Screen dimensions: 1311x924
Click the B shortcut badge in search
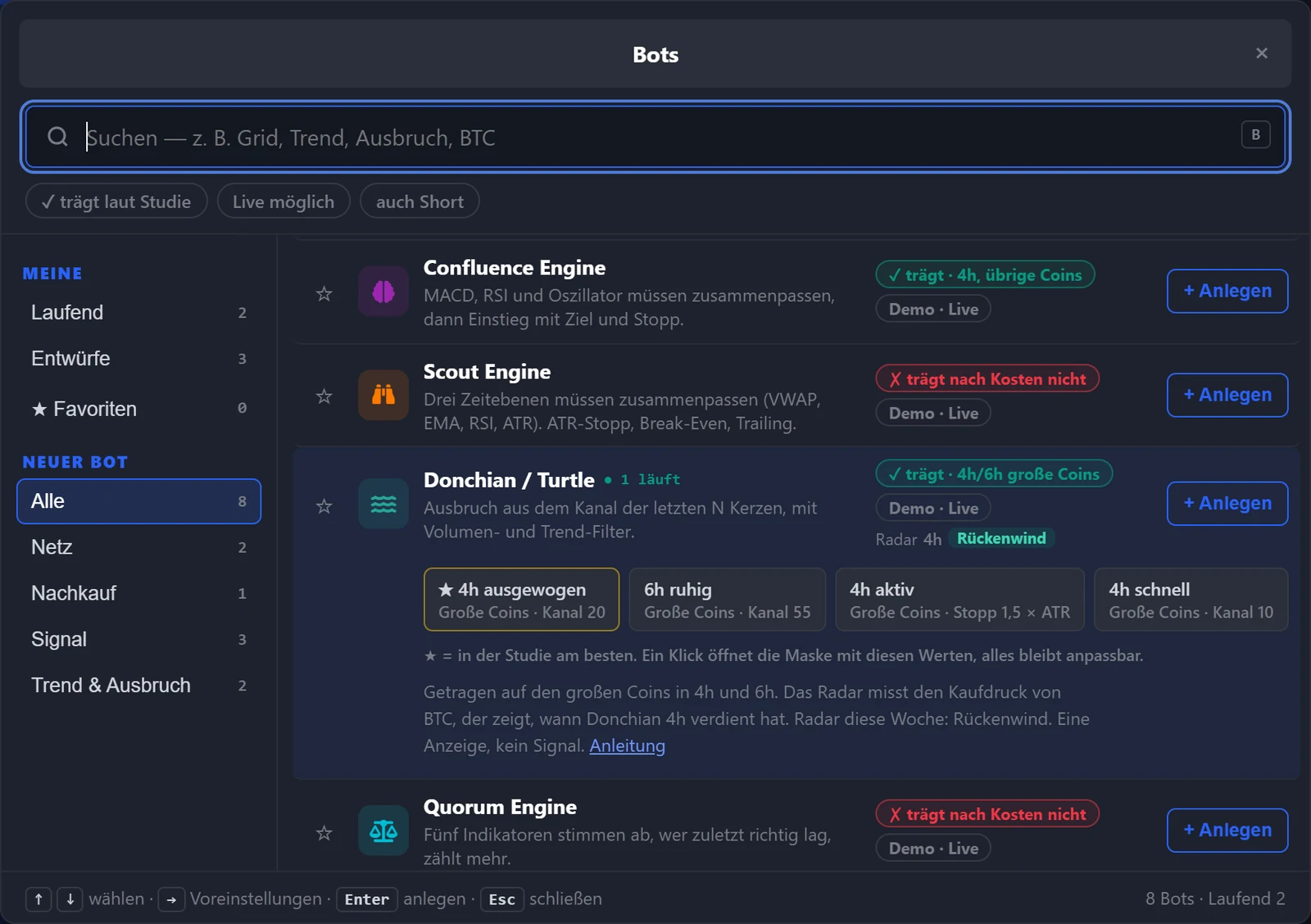point(1255,134)
